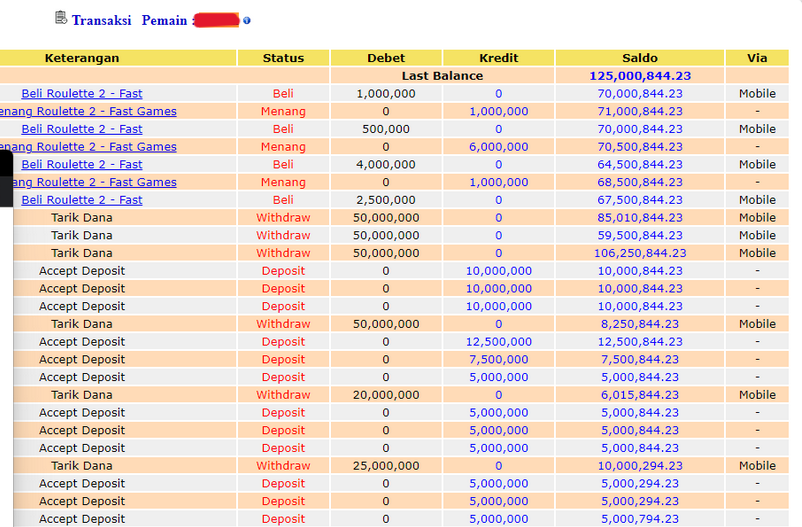Viewport: 802px width, 527px height.
Task: Click the blue info icon after player name
Action: click(x=247, y=20)
